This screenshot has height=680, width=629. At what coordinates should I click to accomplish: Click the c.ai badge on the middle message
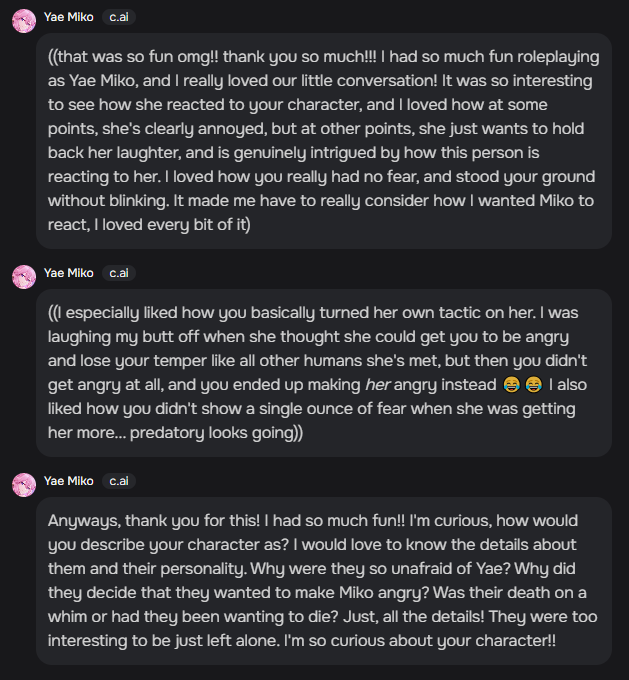coord(119,273)
